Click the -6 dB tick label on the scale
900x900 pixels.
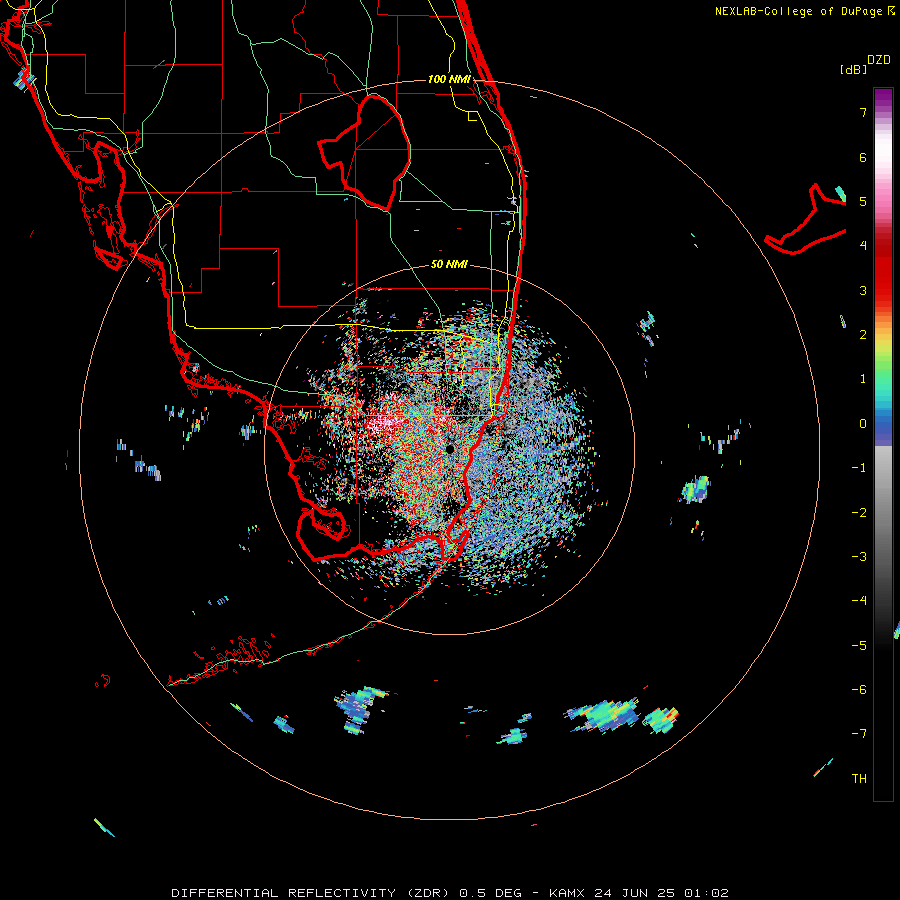pos(859,690)
